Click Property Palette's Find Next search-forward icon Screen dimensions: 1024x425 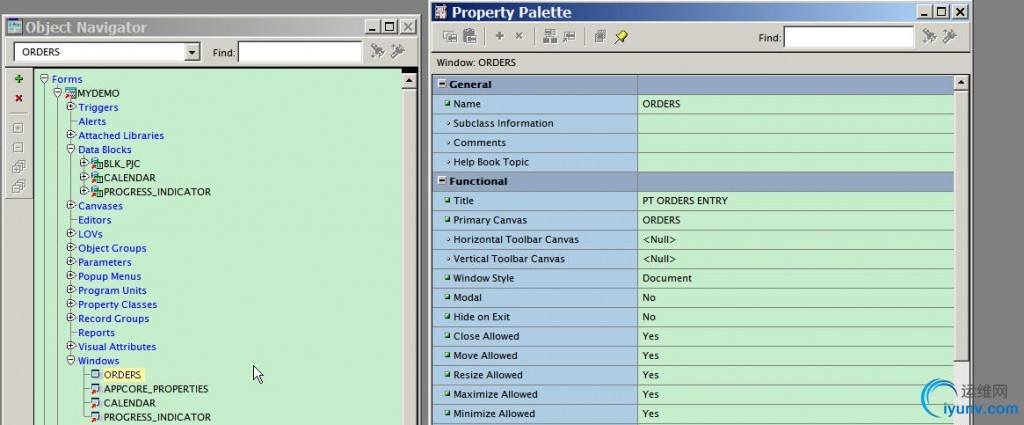click(929, 37)
